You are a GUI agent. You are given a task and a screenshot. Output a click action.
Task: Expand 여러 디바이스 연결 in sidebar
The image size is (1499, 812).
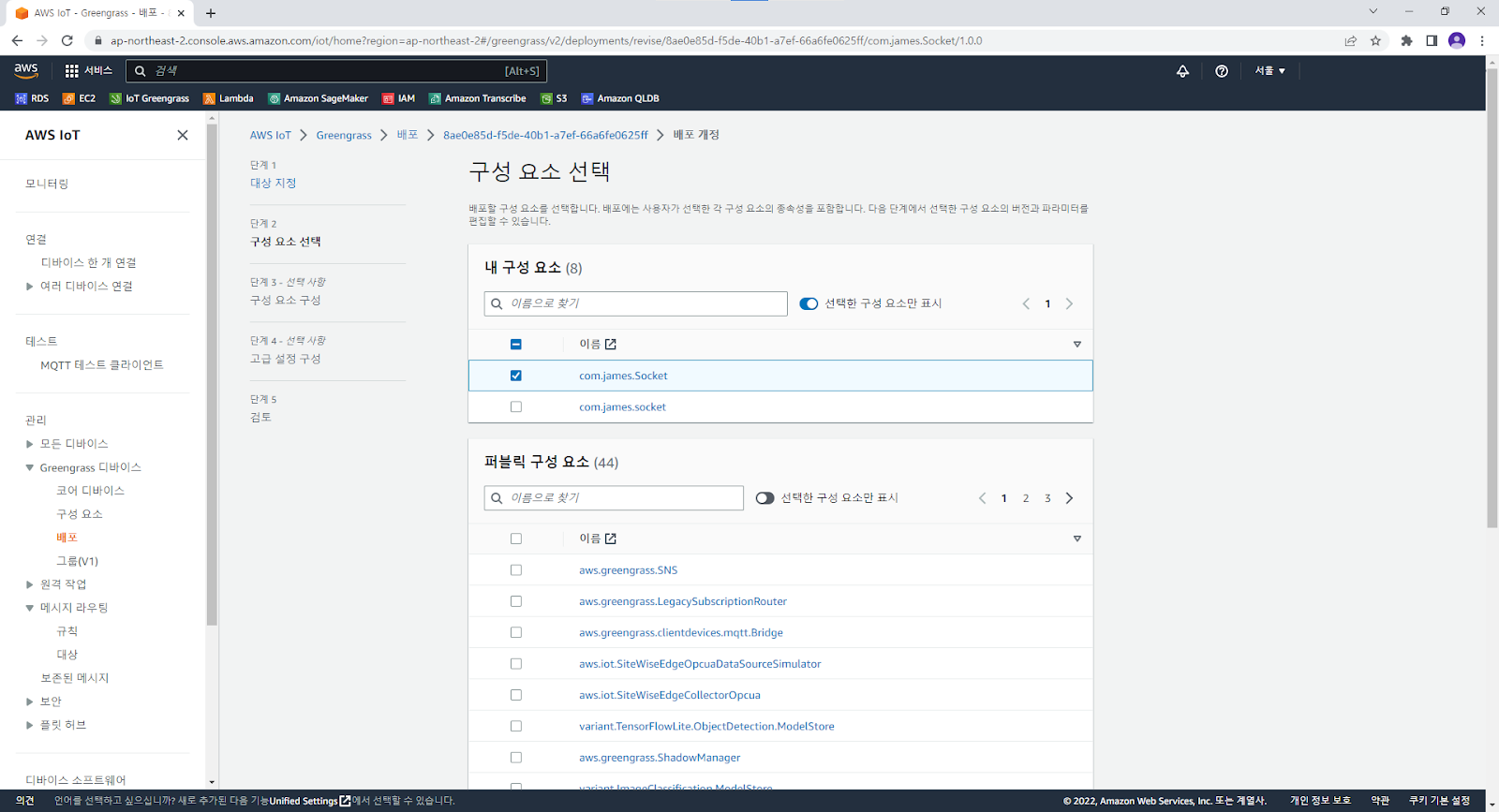click(30, 287)
